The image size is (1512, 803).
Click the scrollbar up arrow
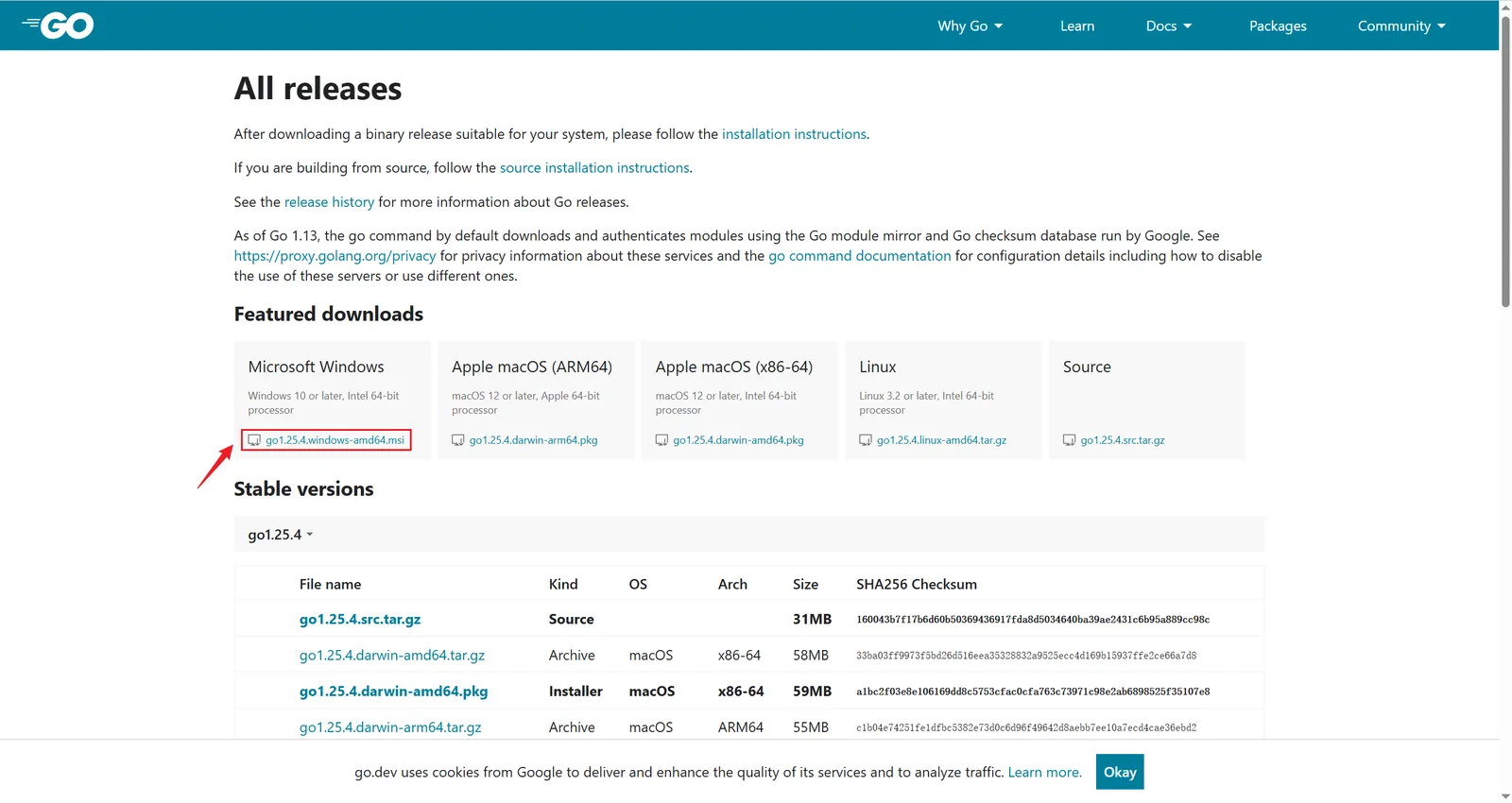(x=1505, y=7)
